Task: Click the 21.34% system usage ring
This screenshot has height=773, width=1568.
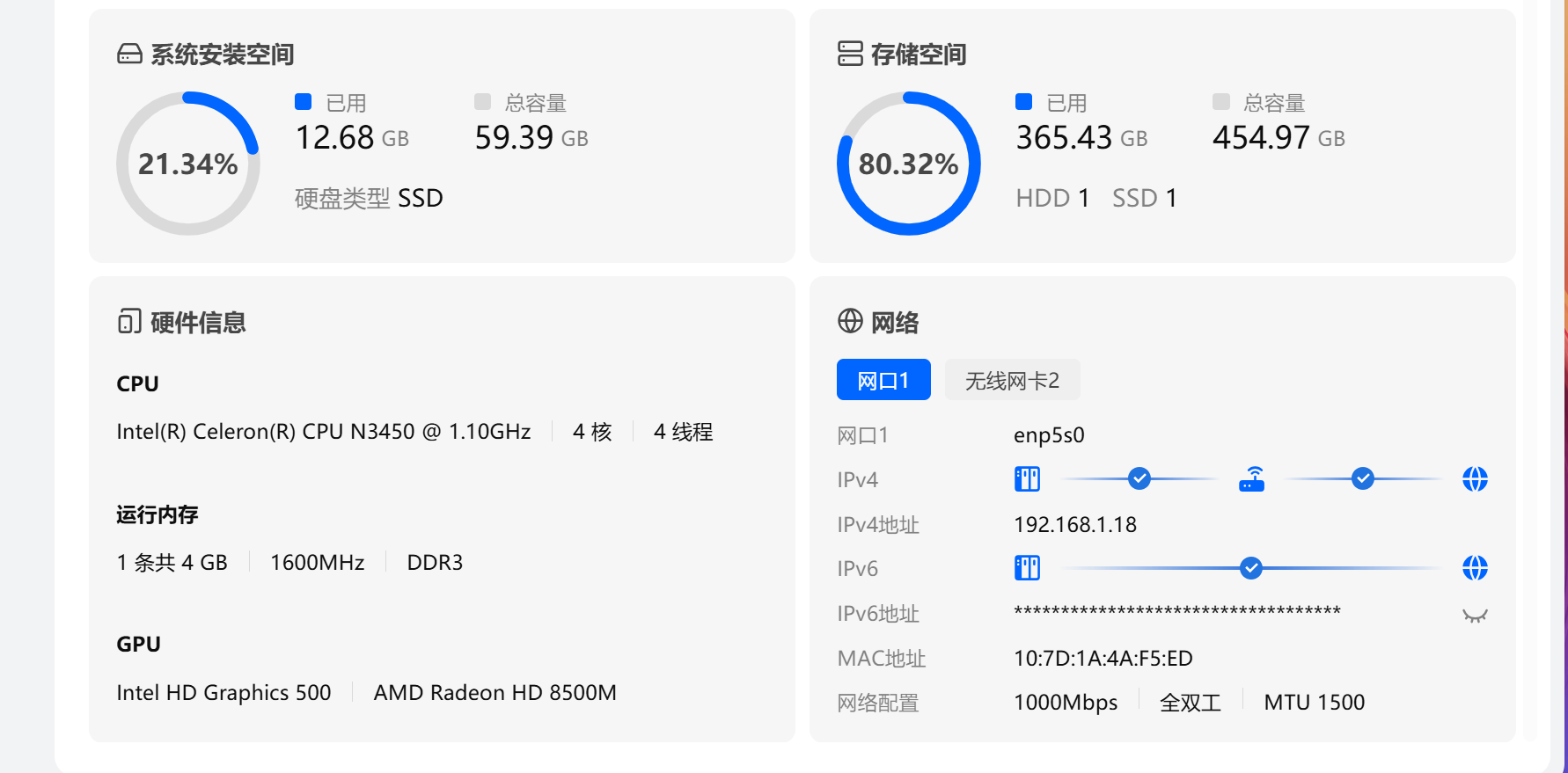Action: coord(188,164)
